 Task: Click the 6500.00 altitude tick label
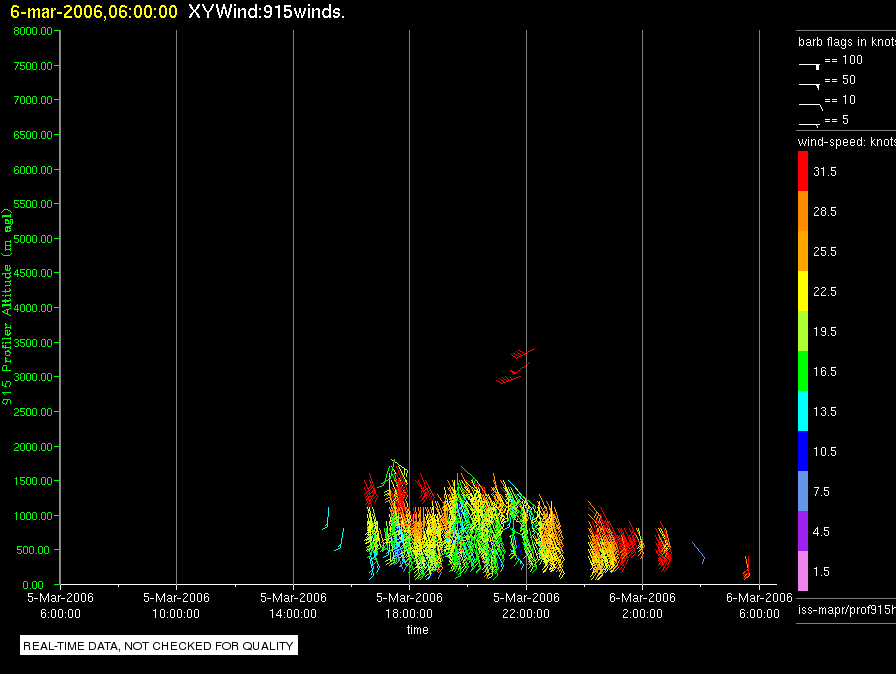point(33,135)
